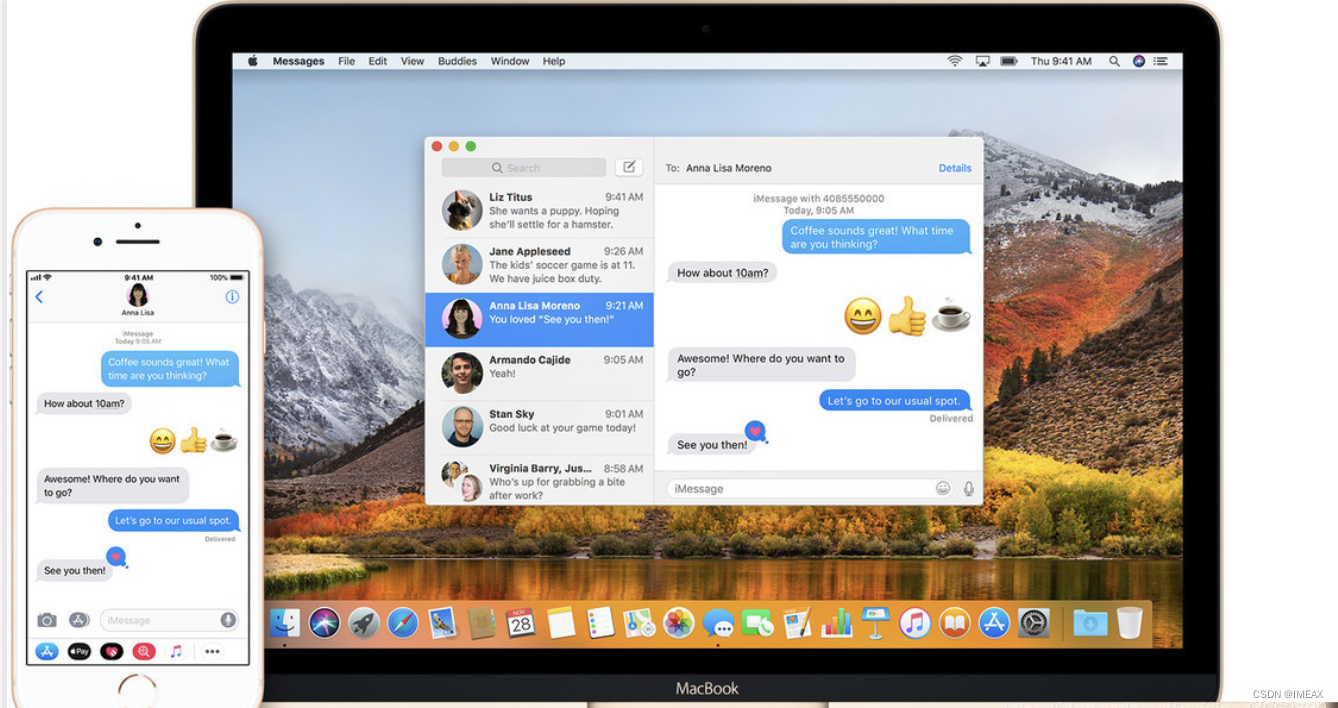Screen dimensions: 1338x708
Task: Tap camera icon on iPhone
Action: pyautogui.click(x=47, y=620)
